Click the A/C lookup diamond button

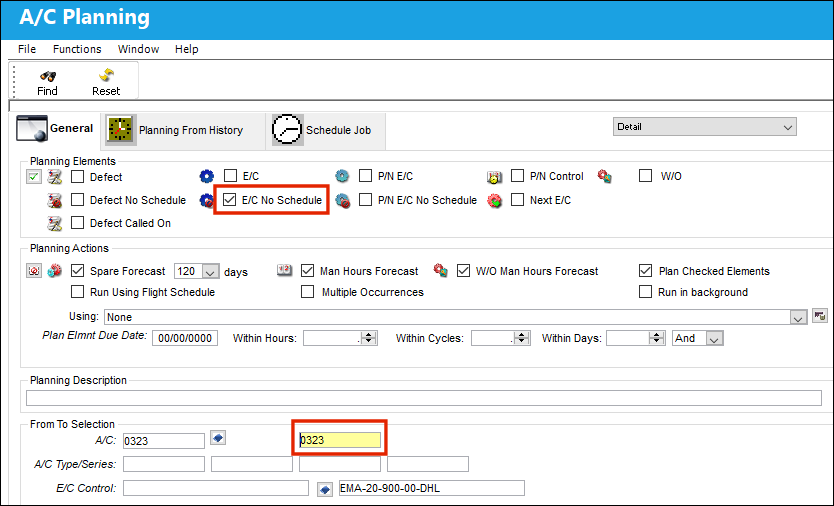coord(218,438)
